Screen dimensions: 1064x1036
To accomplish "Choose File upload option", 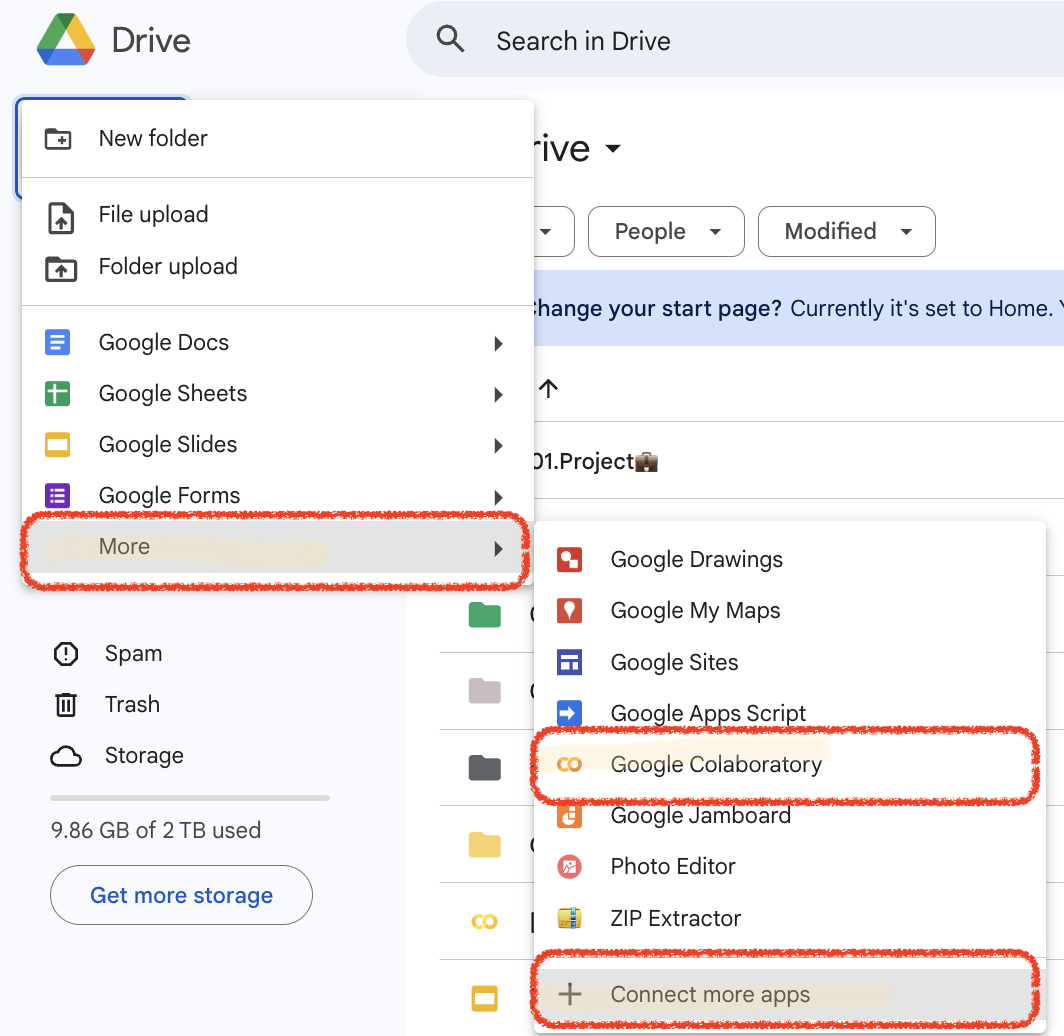I will pyautogui.click(x=278, y=215).
